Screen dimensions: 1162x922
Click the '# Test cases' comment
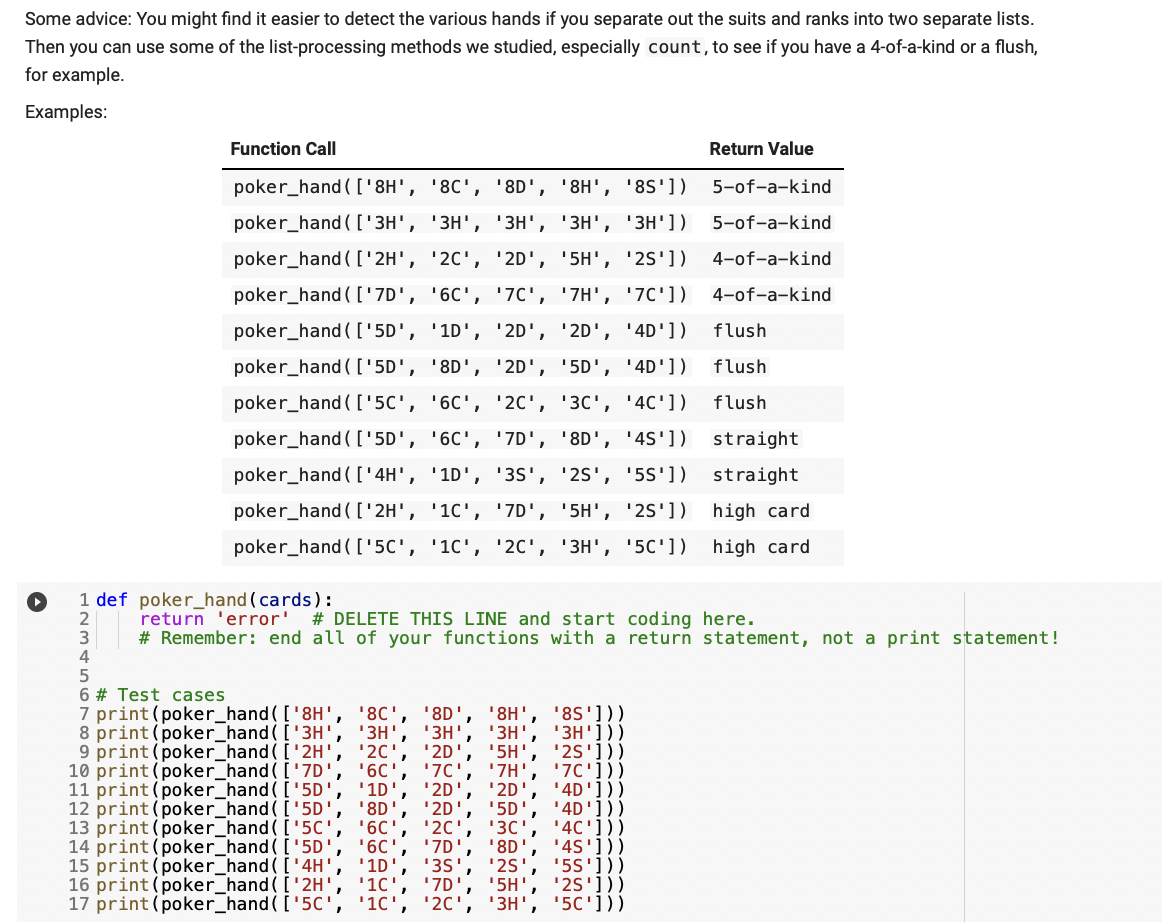160,695
